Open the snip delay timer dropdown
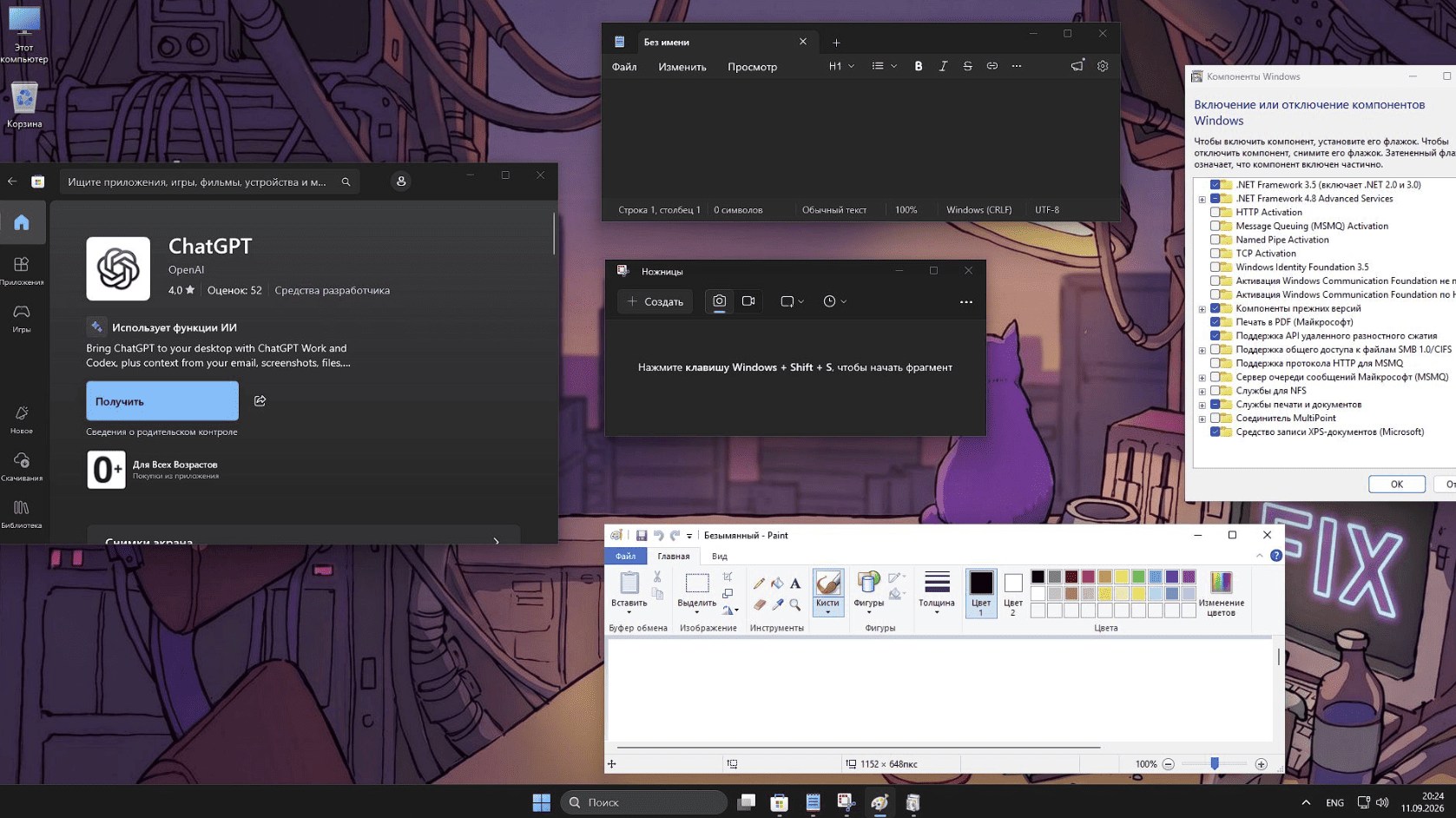The height and width of the screenshot is (818, 1456). [834, 301]
